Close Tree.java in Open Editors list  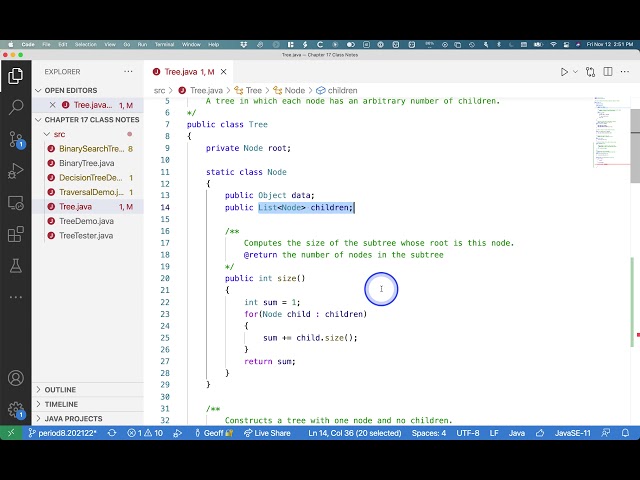click(x=52, y=105)
